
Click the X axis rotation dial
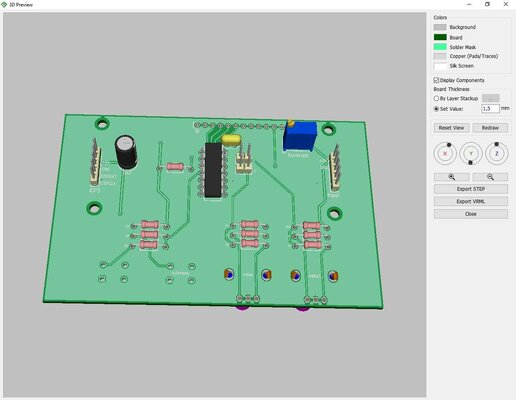[x=445, y=154]
